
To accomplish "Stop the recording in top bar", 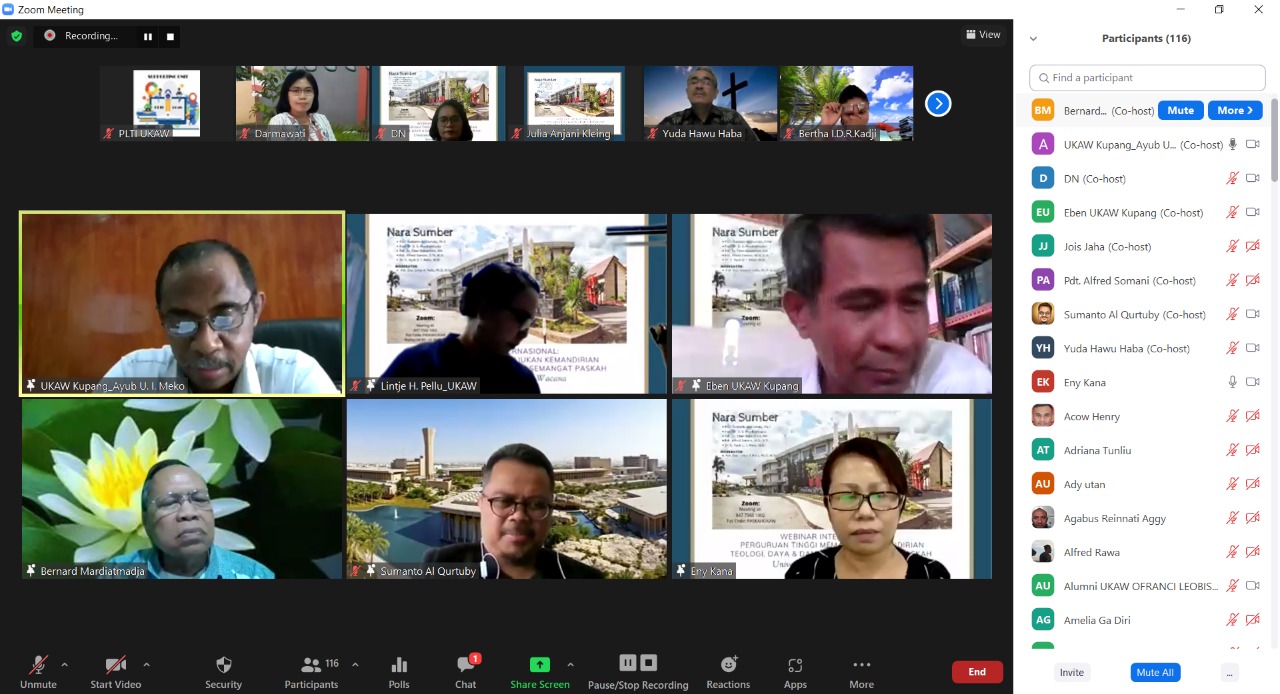I will 170,36.
